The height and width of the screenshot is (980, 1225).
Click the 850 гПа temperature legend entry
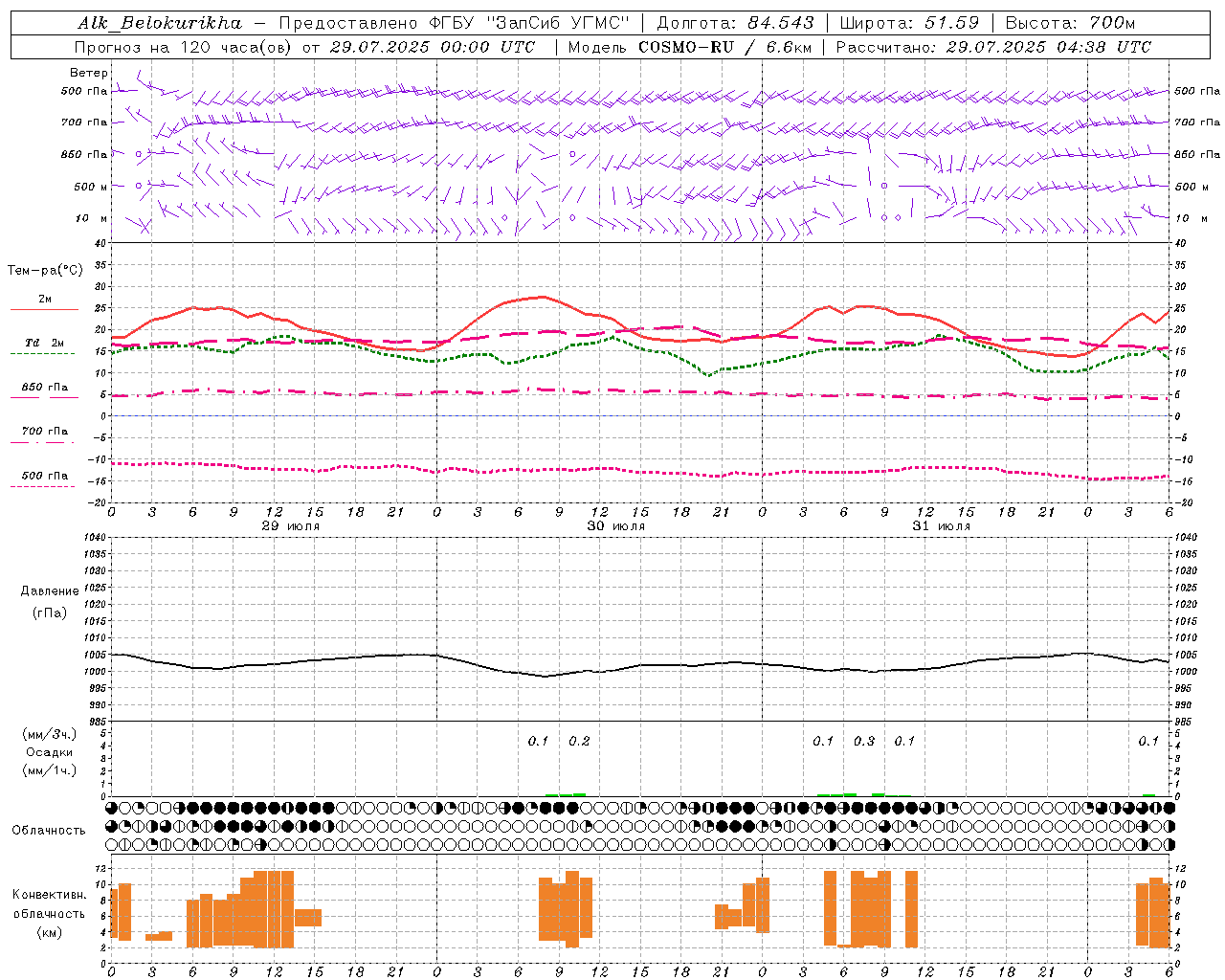44,387
